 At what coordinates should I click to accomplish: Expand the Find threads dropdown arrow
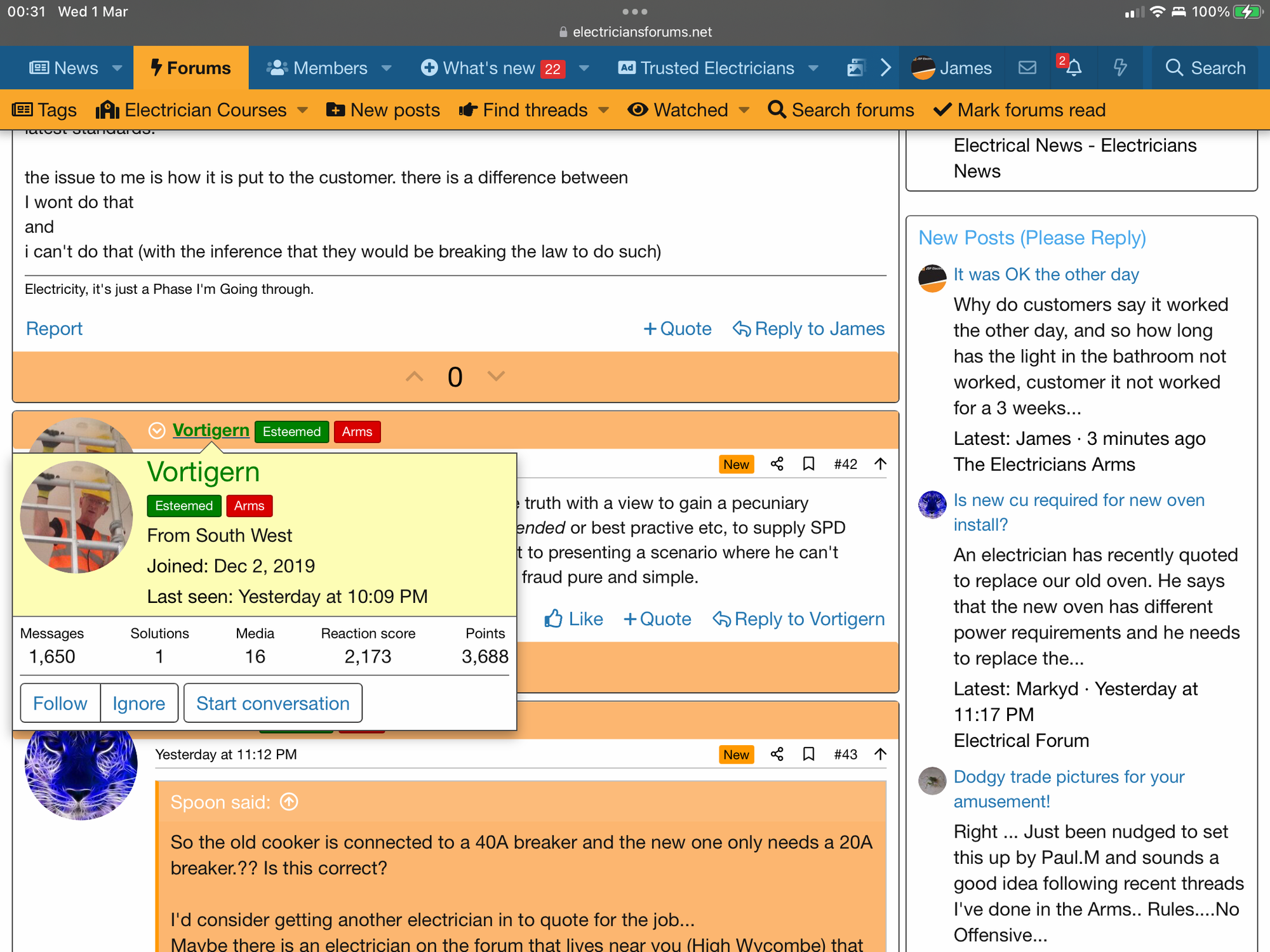point(603,110)
